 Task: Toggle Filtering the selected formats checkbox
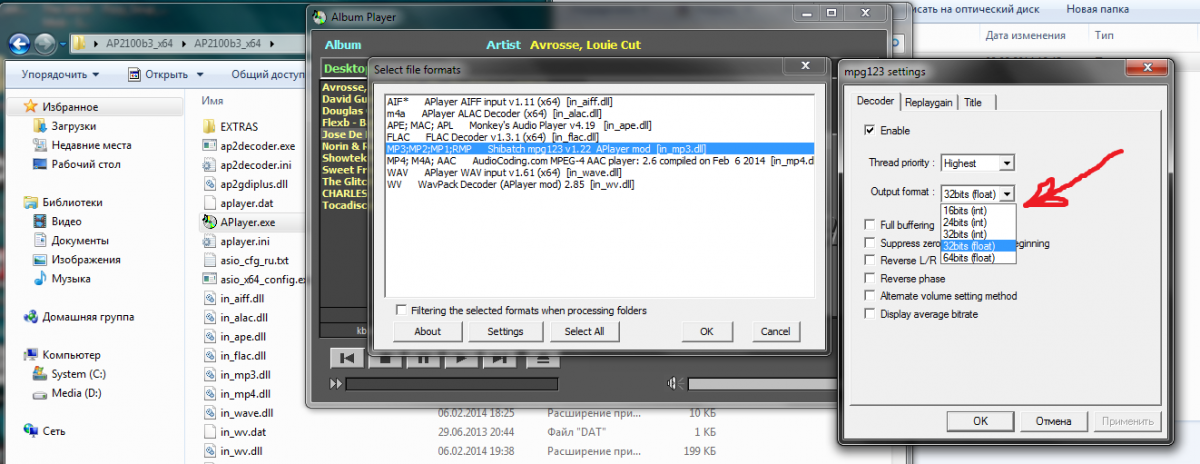pos(402,310)
